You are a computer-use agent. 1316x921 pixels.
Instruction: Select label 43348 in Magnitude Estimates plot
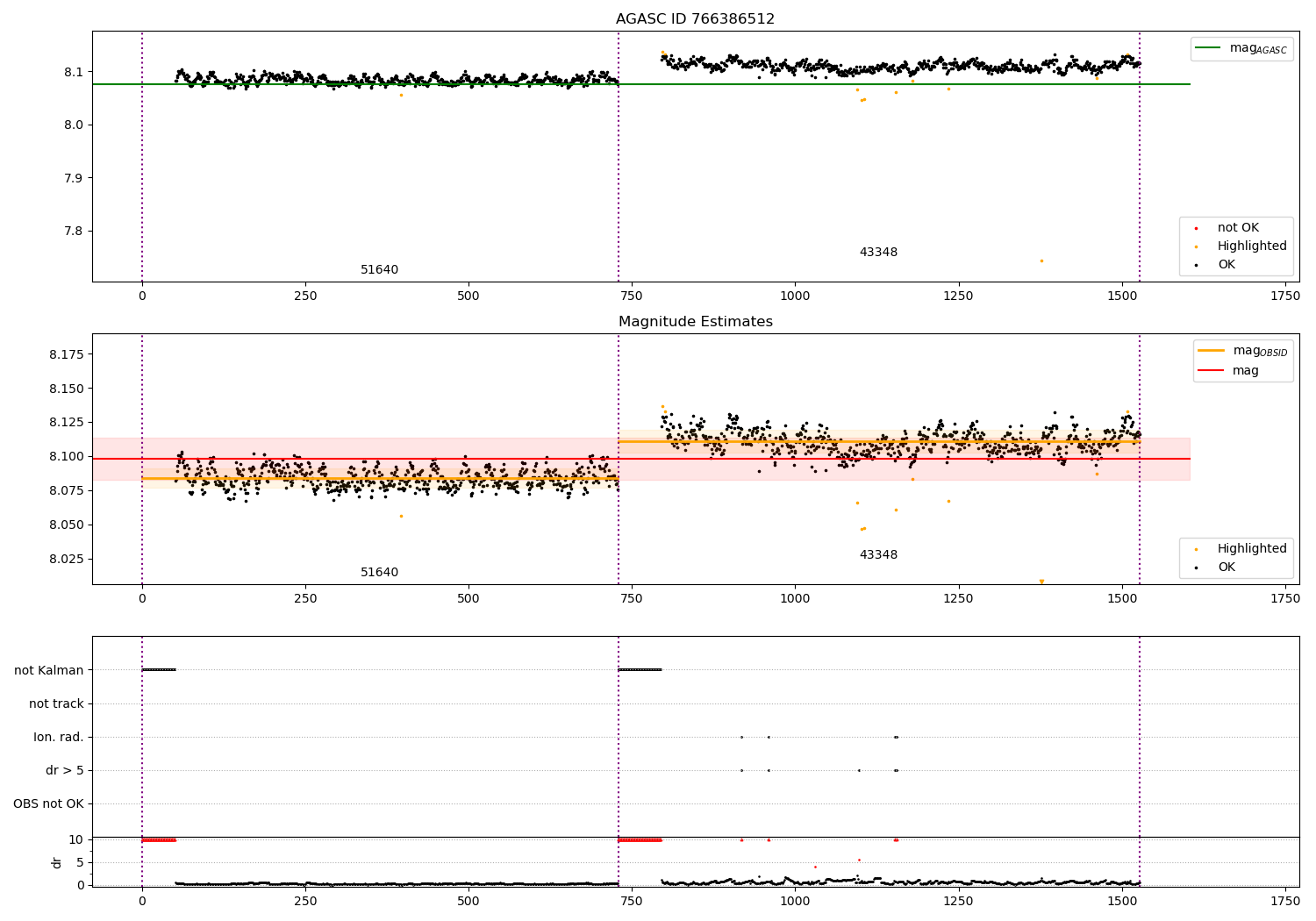(x=878, y=555)
